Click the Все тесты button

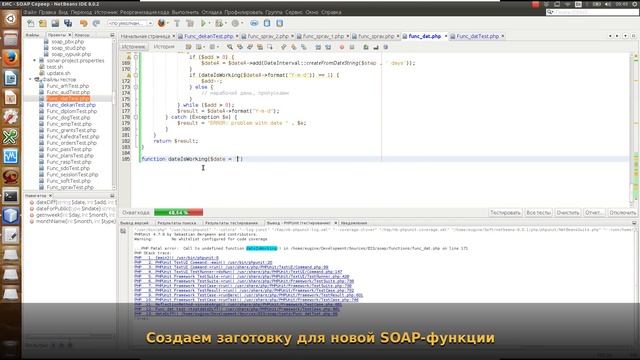pyautogui.click(x=538, y=213)
